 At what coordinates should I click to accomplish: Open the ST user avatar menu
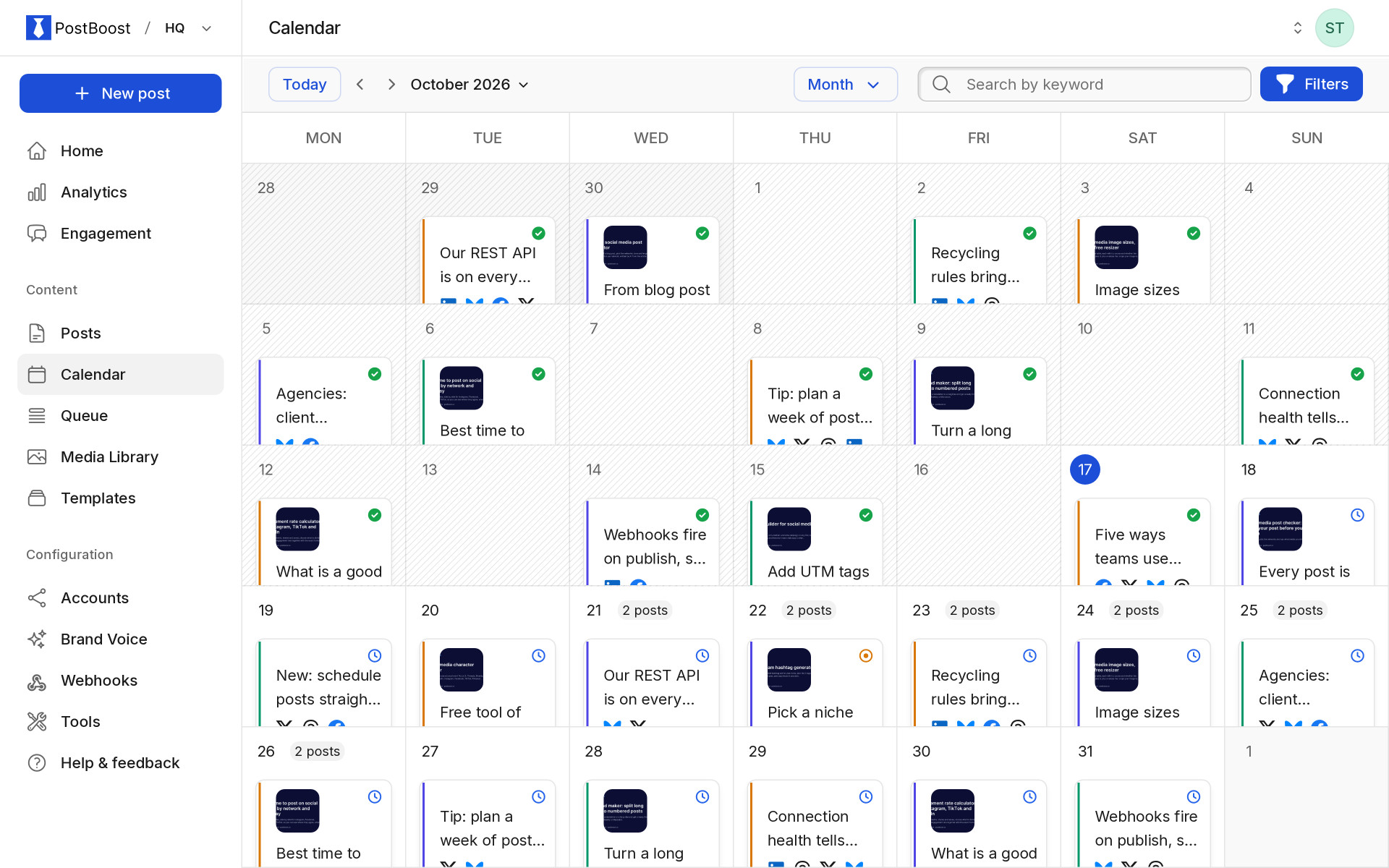pyautogui.click(x=1334, y=28)
